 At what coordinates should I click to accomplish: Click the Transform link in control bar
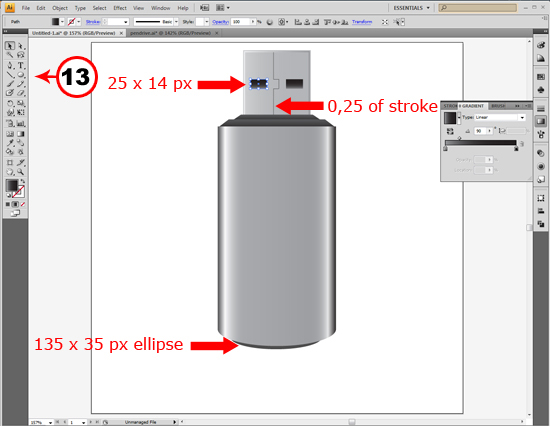click(362, 22)
